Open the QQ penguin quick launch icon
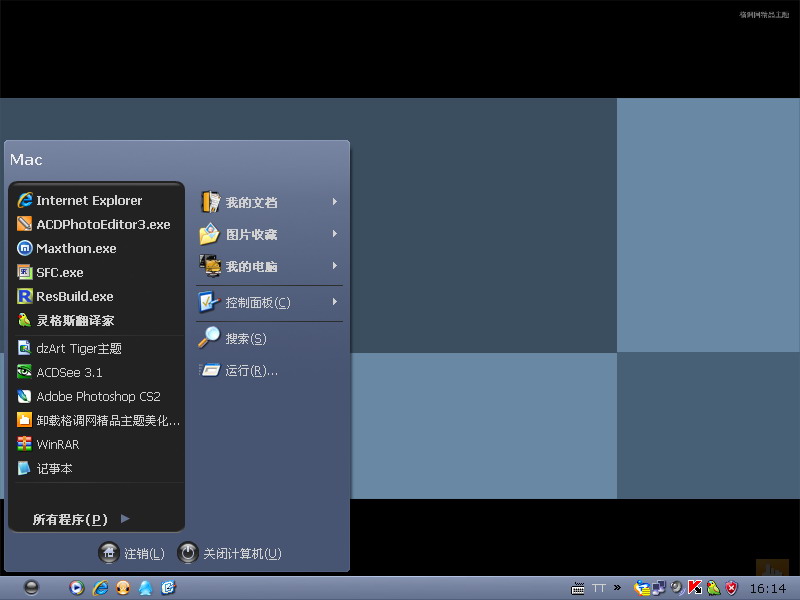Viewport: 800px width, 600px height. [x=145, y=588]
